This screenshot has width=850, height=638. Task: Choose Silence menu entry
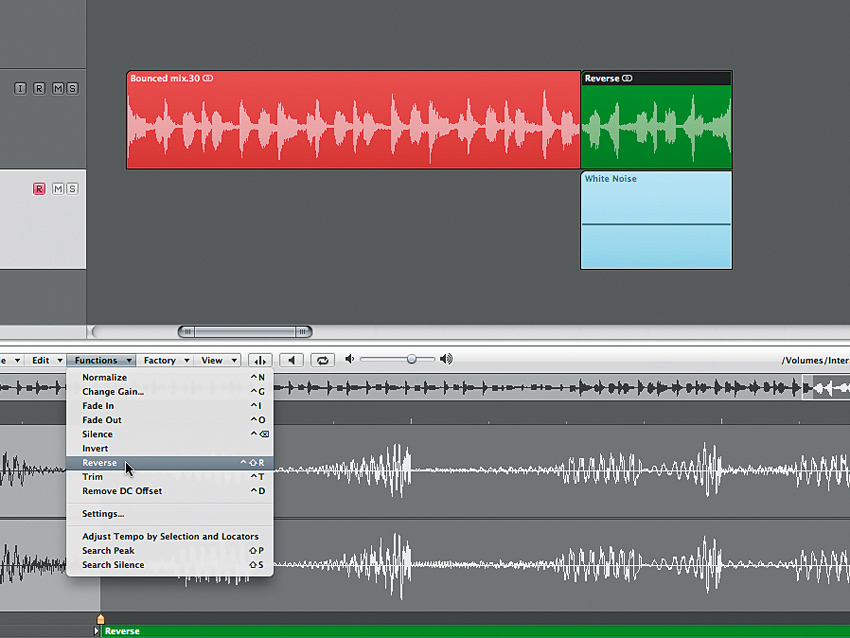[170, 434]
